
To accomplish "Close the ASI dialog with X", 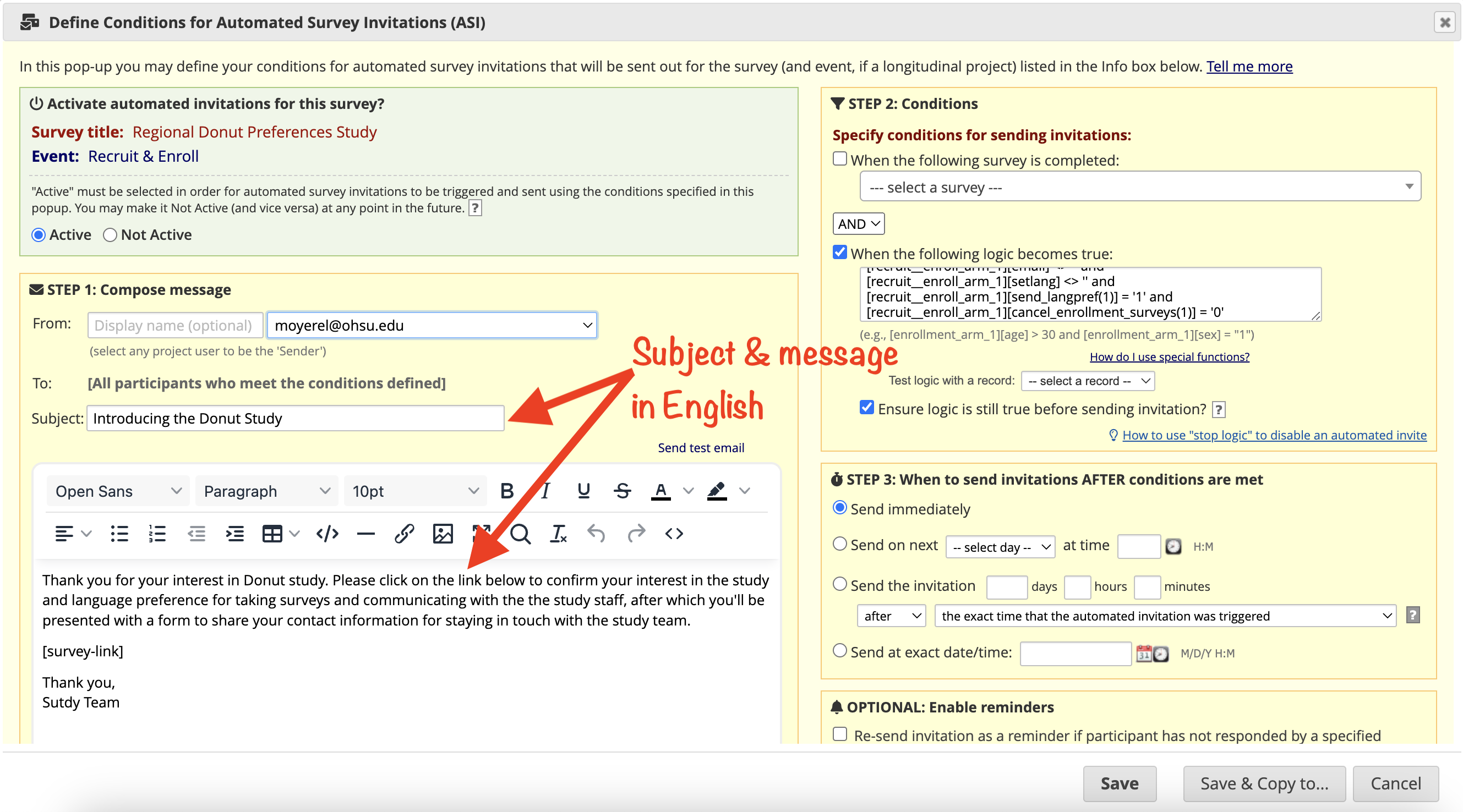I will [x=1445, y=22].
